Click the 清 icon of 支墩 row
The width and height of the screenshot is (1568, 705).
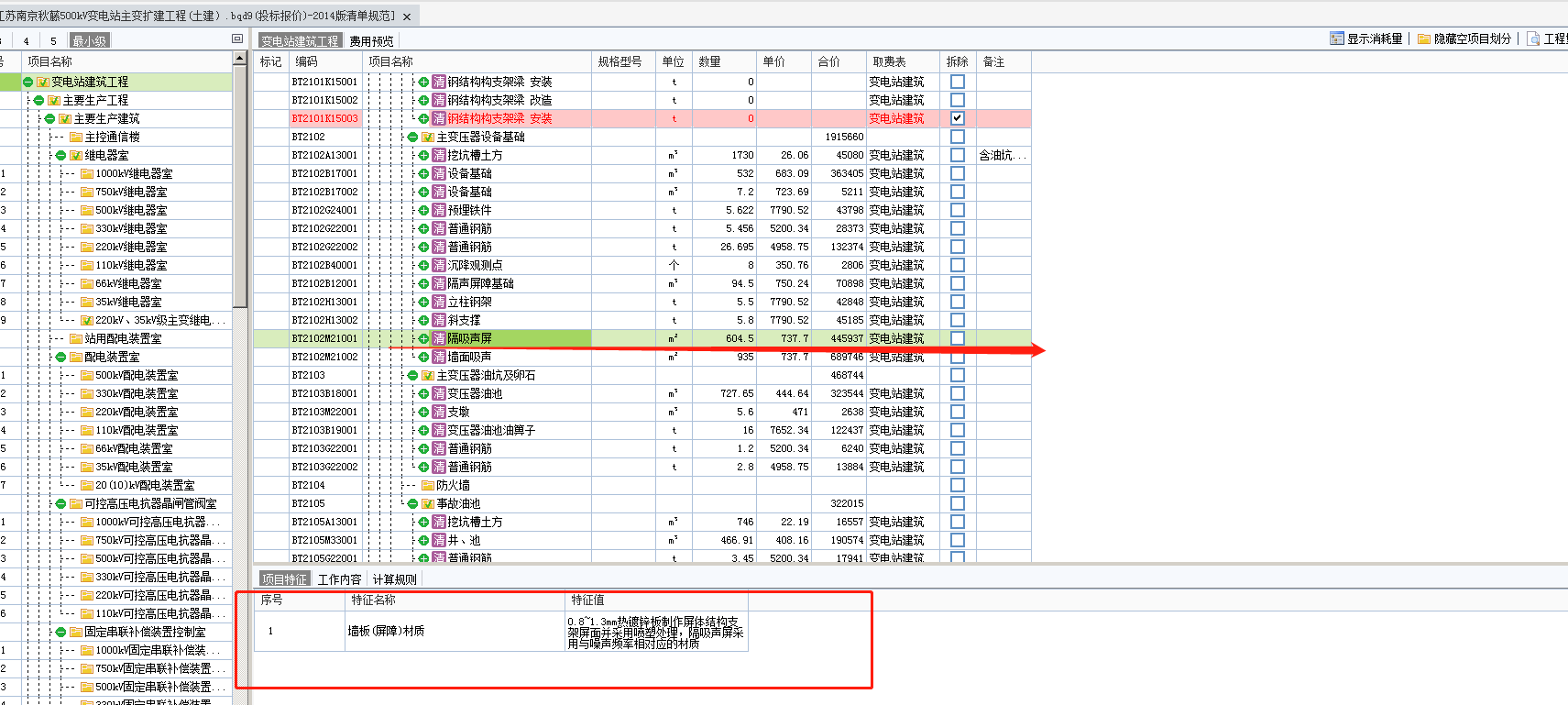pos(439,412)
